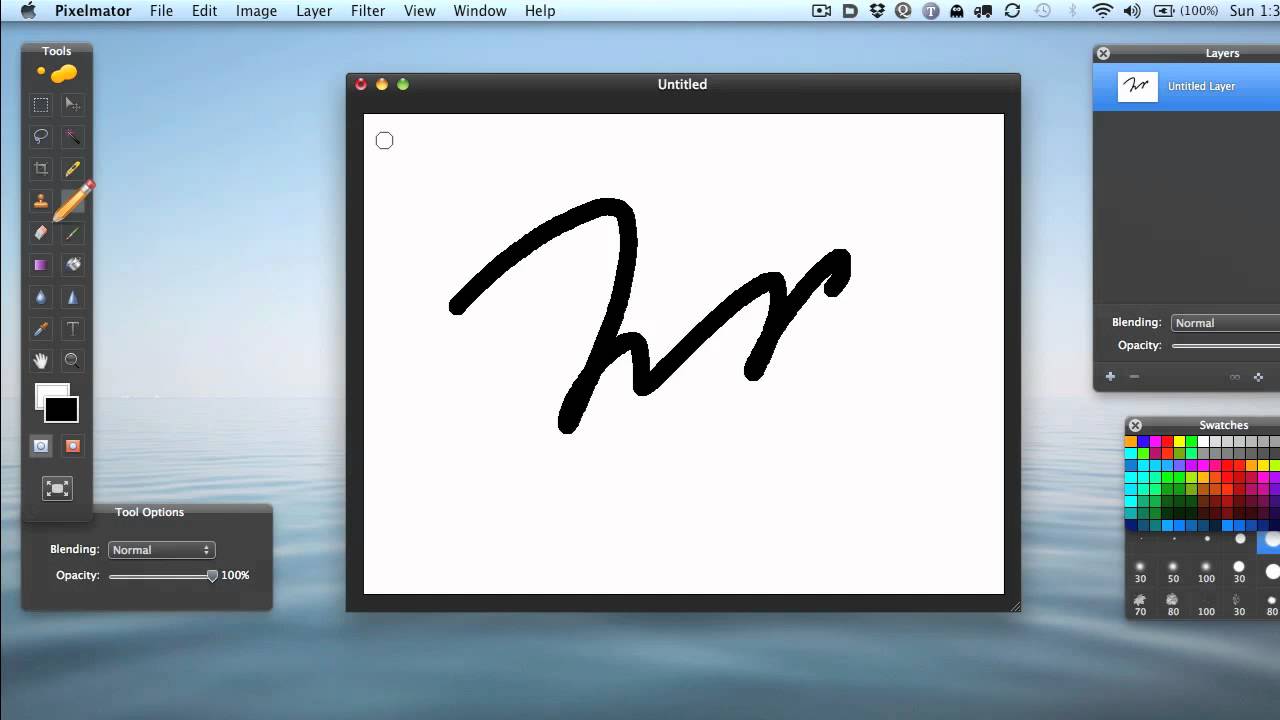Select the Untitled Layer thumbnail
This screenshot has width=1280, height=720.
1138,87
